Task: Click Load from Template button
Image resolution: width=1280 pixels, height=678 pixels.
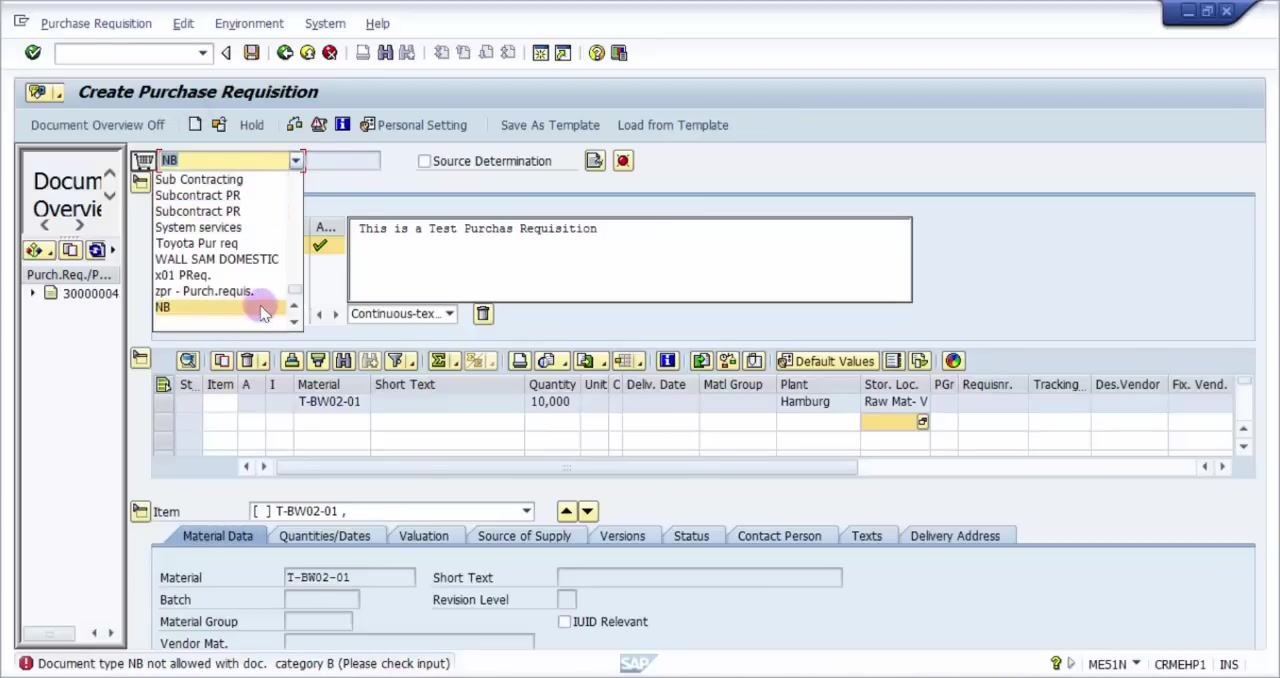Action: pos(673,125)
